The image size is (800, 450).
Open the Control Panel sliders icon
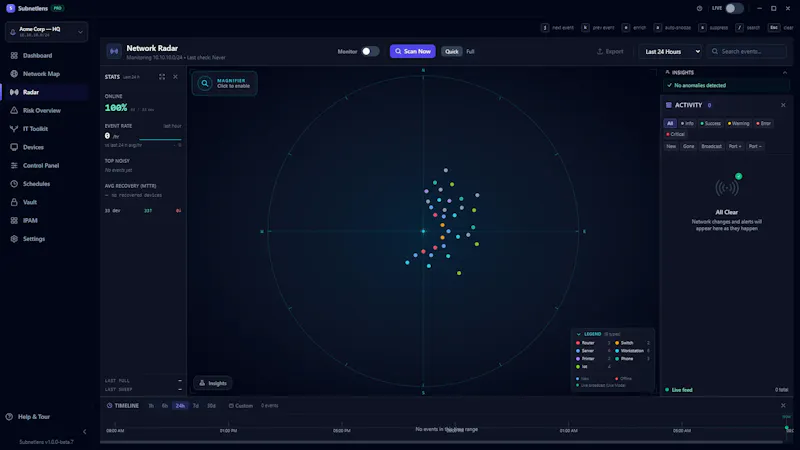(x=14, y=165)
